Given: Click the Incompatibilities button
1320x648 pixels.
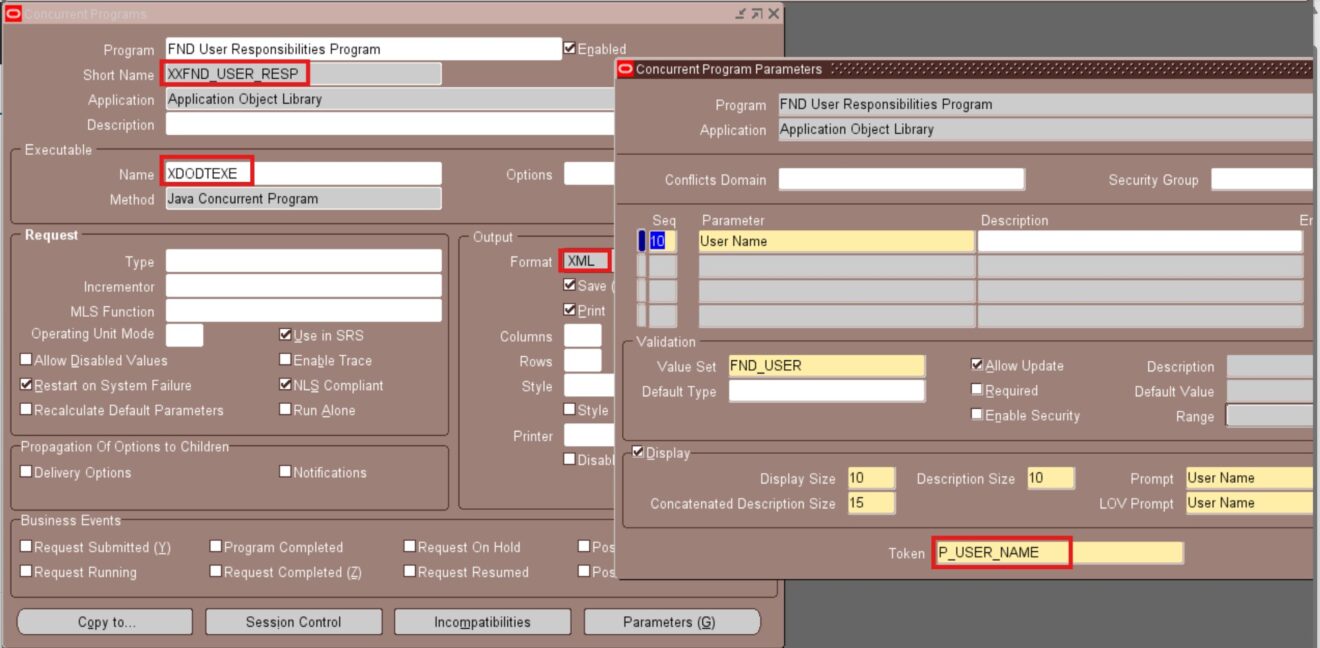Looking at the screenshot, I should coord(482,621).
